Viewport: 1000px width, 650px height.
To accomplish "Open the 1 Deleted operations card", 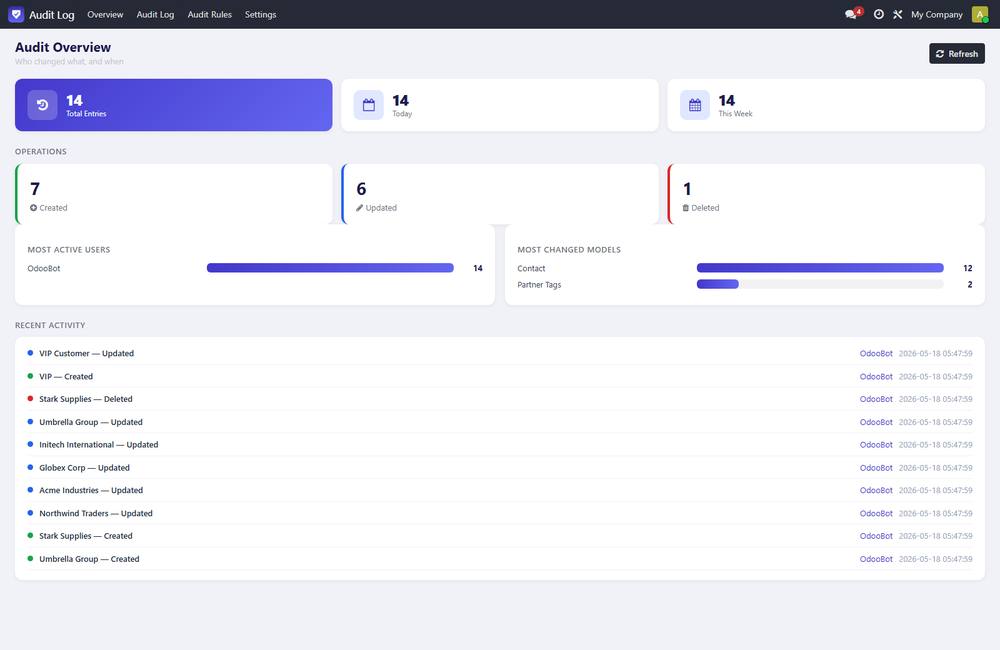I will (826, 194).
